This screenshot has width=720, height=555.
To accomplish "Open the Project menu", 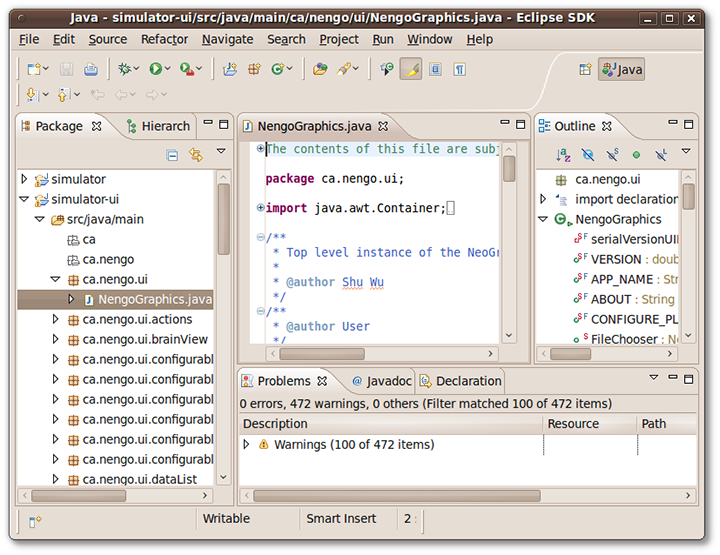I will 339,39.
